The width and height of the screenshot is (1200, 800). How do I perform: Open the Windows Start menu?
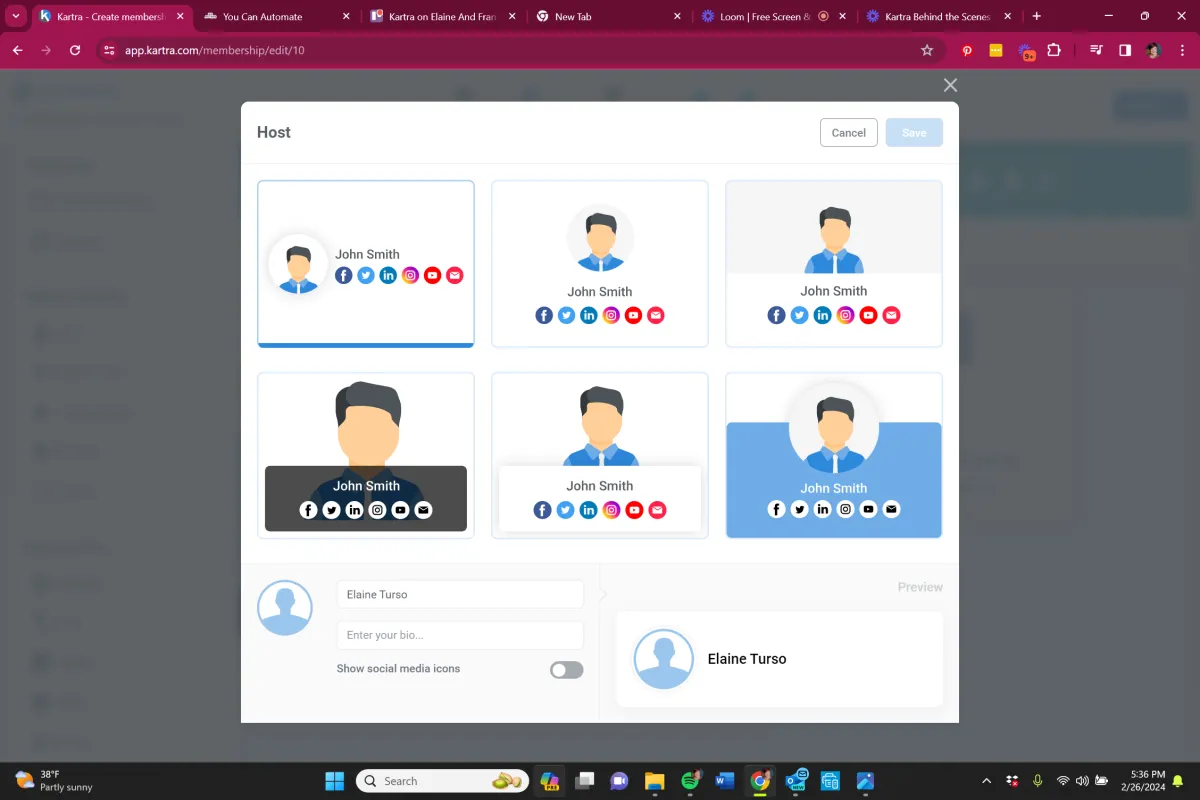pyautogui.click(x=335, y=781)
